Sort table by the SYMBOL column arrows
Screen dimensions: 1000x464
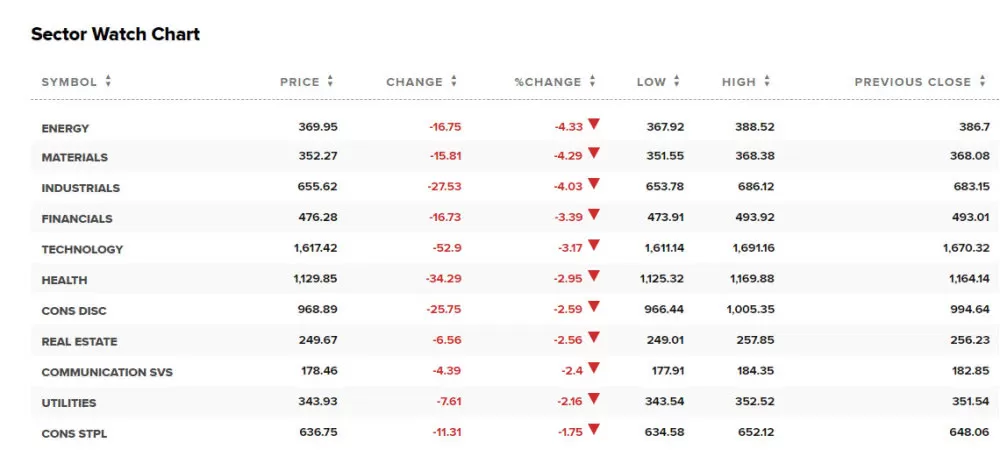108,81
